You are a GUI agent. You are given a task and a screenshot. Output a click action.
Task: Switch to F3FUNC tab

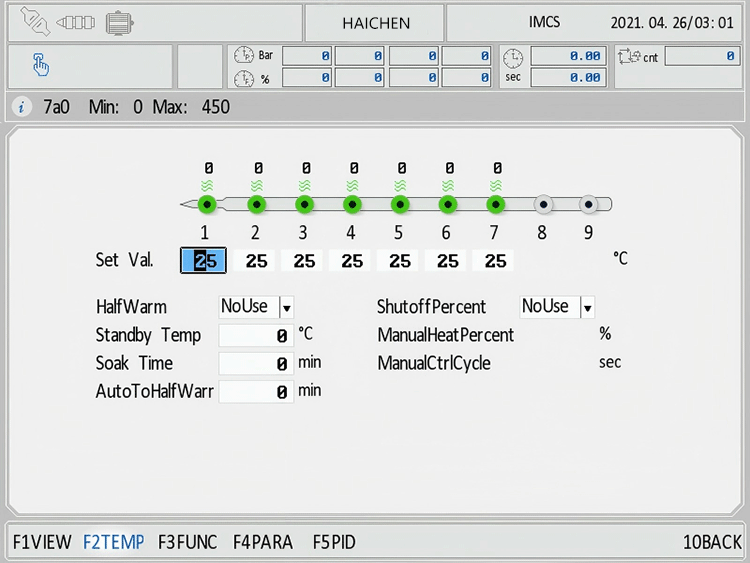pyautogui.click(x=188, y=542)
